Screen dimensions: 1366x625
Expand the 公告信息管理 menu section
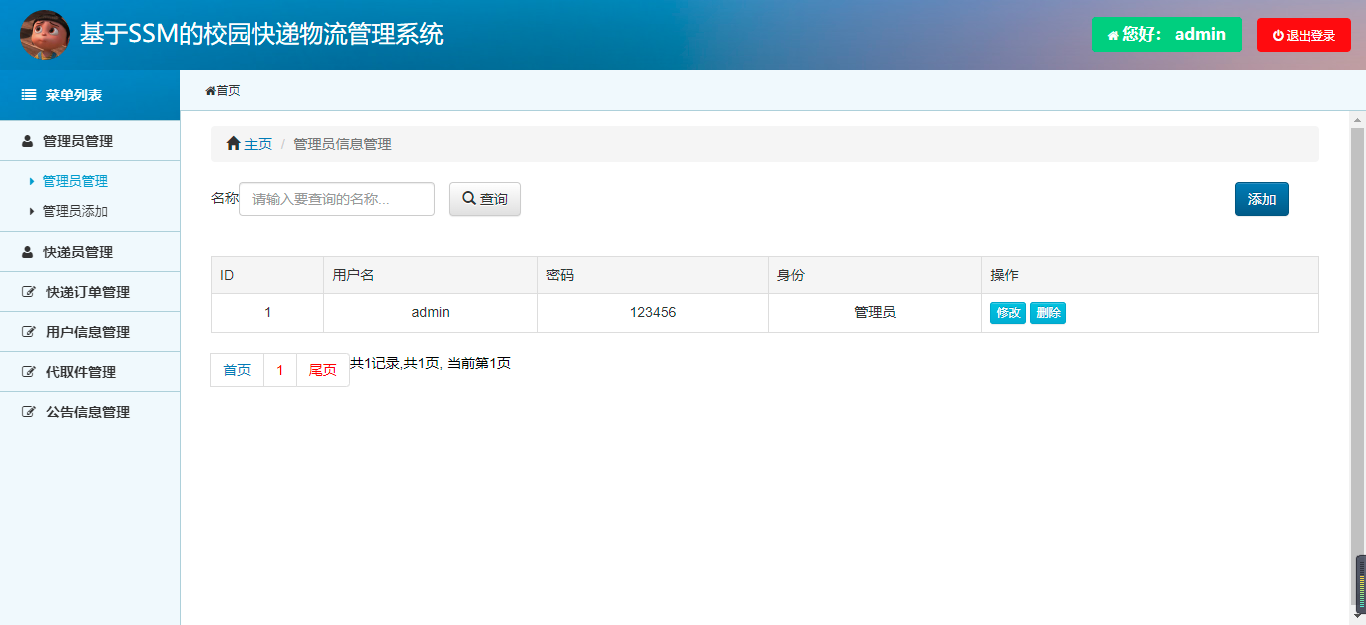tap(90, 412)
